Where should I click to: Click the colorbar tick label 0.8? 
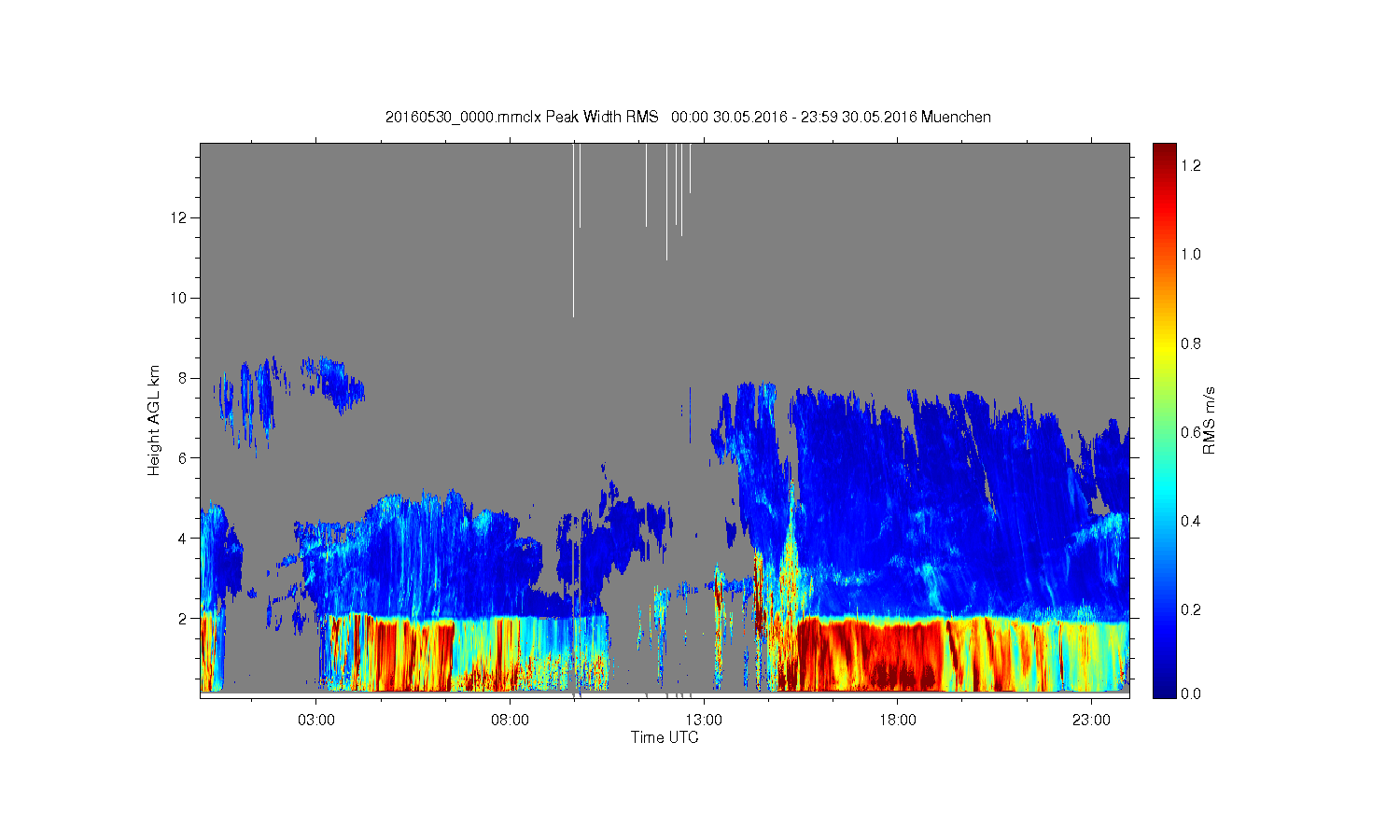point(1192,343)
